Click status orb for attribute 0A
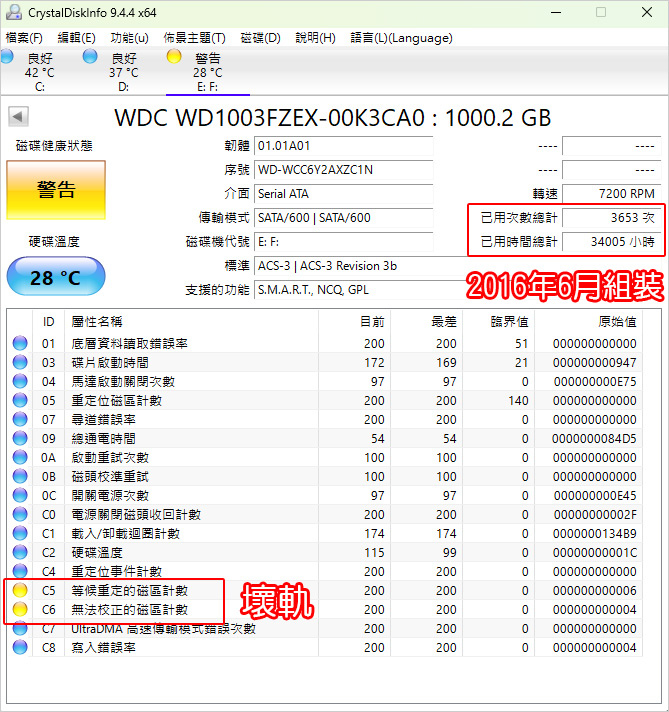The height and width of the screenshot is (712, 669). tap(20, 457)
